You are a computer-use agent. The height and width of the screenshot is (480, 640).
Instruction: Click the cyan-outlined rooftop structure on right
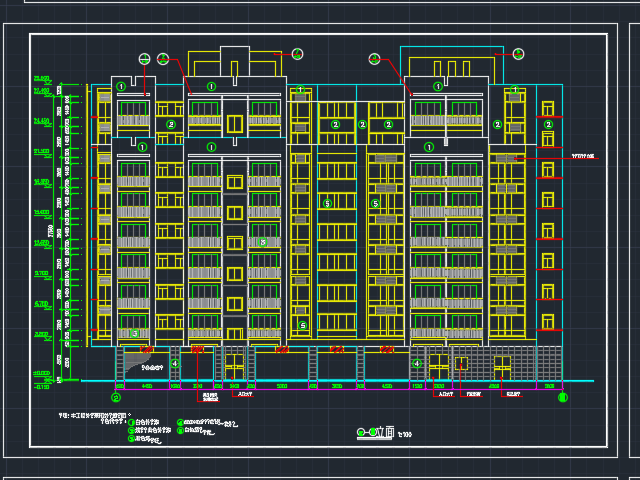445,62
